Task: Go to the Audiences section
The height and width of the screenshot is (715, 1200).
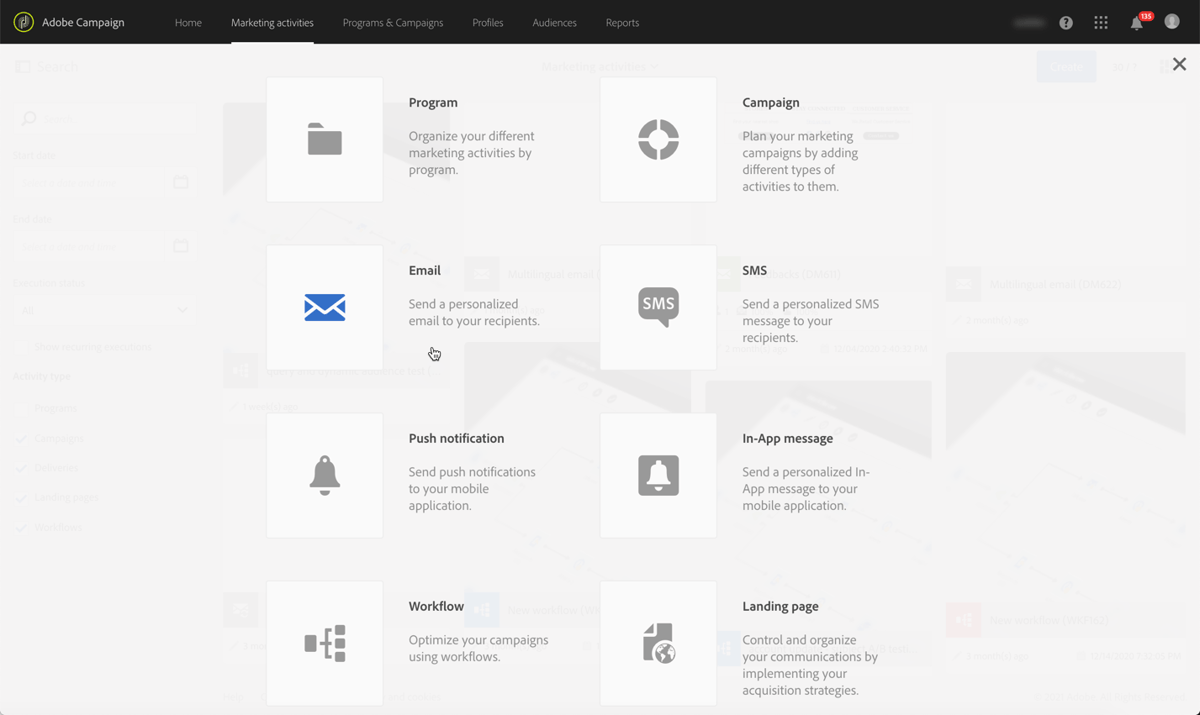Action: click(554, 22)
